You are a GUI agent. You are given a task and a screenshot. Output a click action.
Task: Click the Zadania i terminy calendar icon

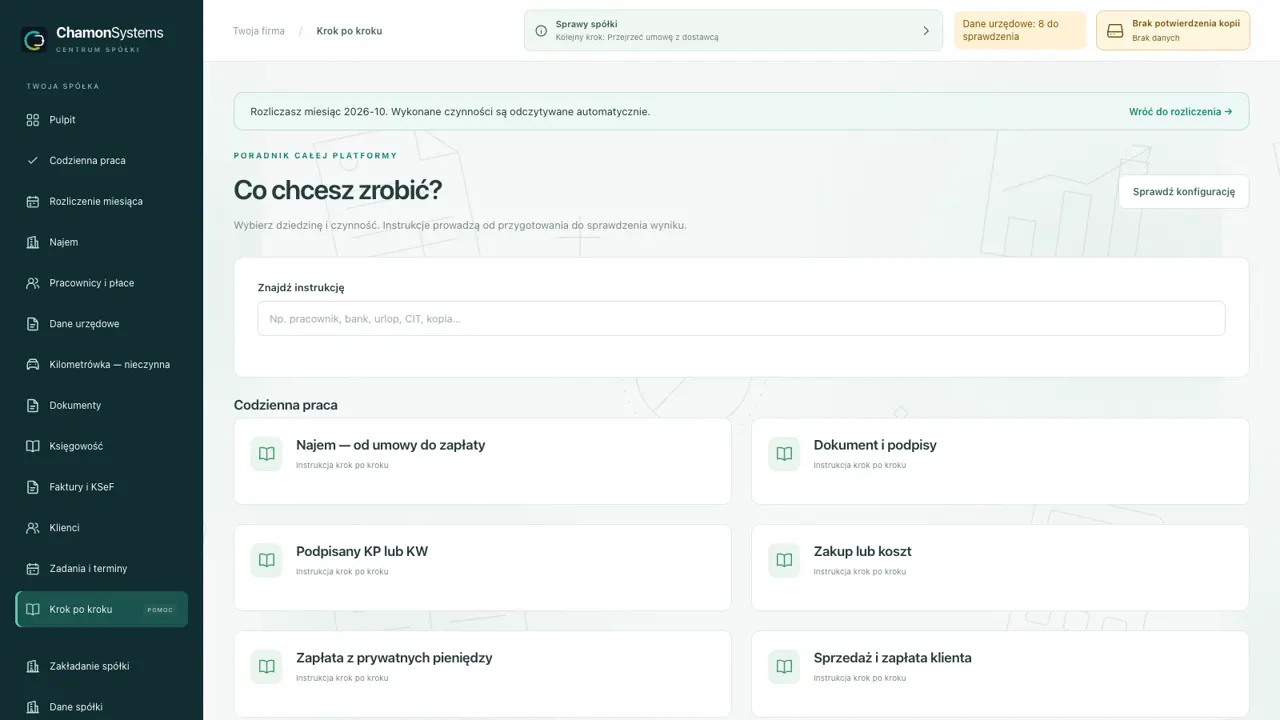click(x=32, y=568)
